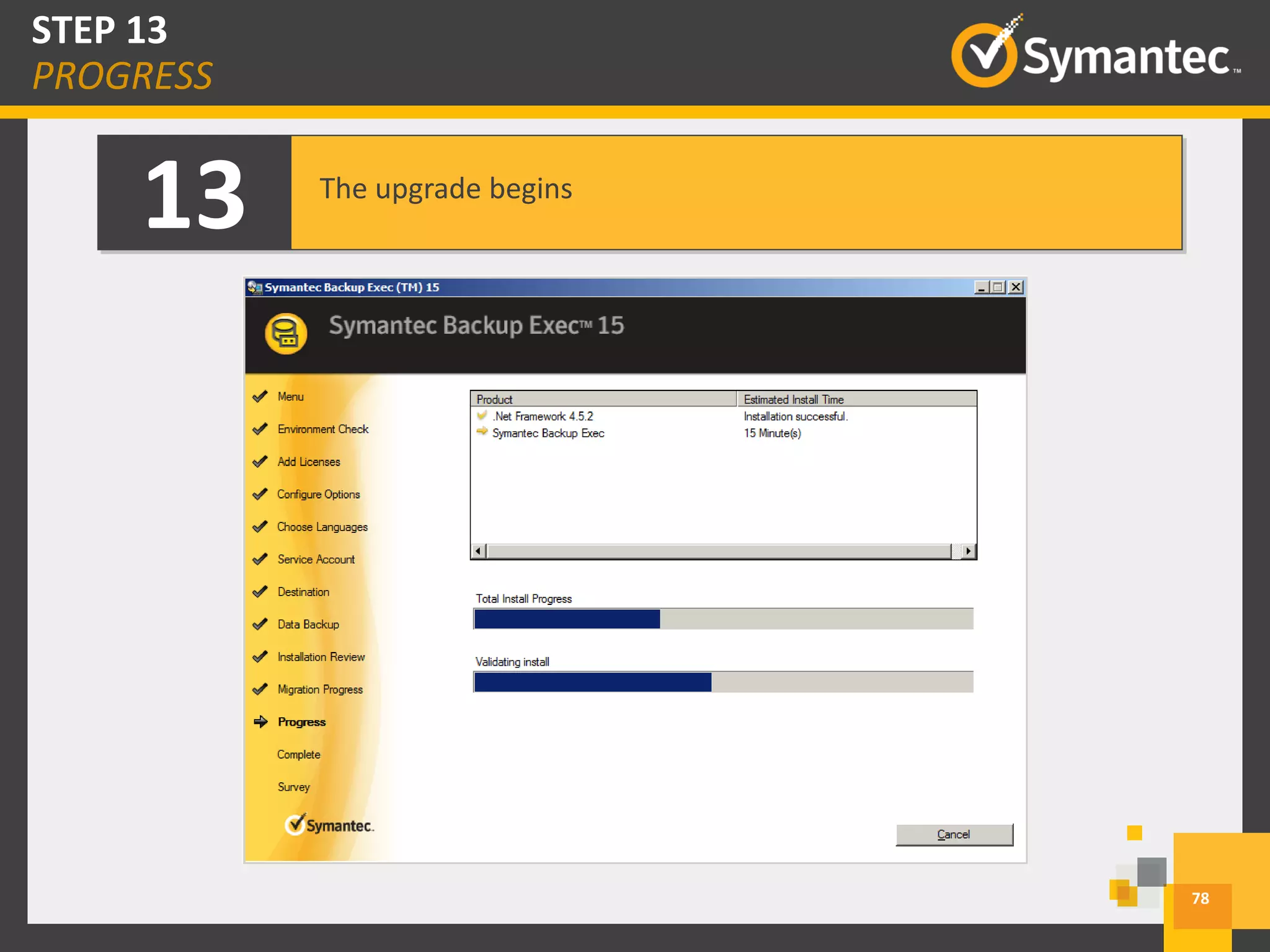Click the completed check icon for .Net Framework
The width and height of the screenshot is (1270, 952).
[482, 416]
